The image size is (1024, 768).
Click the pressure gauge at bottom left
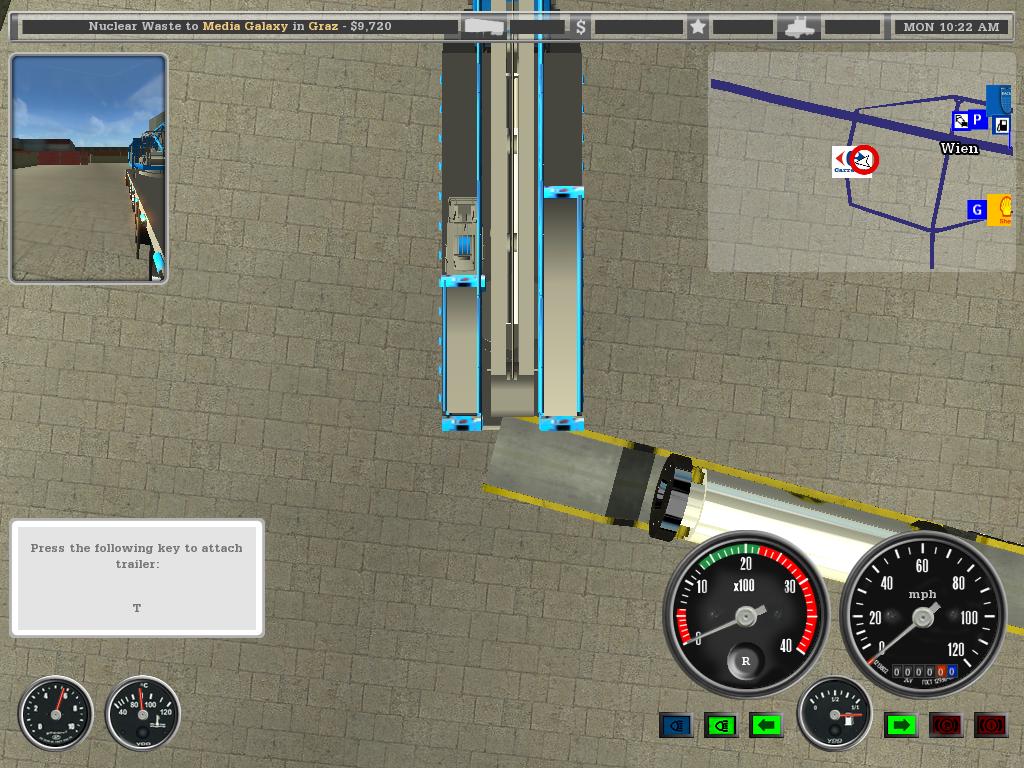(x=56, y=713)
